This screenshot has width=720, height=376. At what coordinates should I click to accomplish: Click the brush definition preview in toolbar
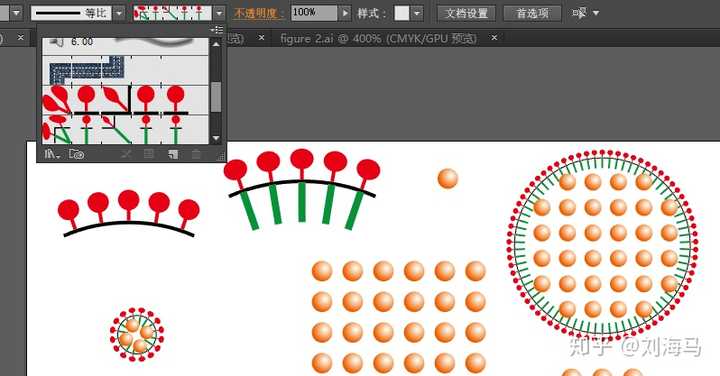[x=173, y=13]
